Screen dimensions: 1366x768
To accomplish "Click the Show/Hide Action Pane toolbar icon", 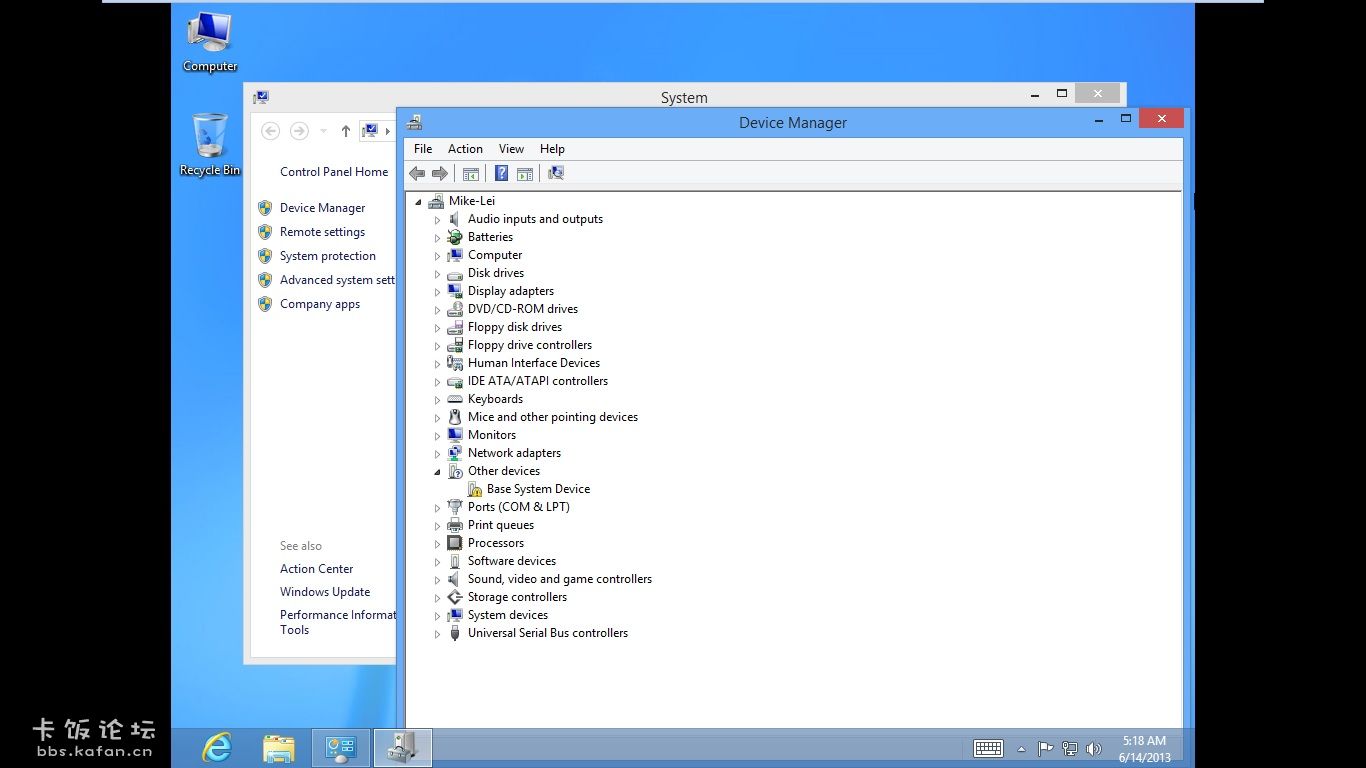I will pyautogui.click(x=525, y=173).
